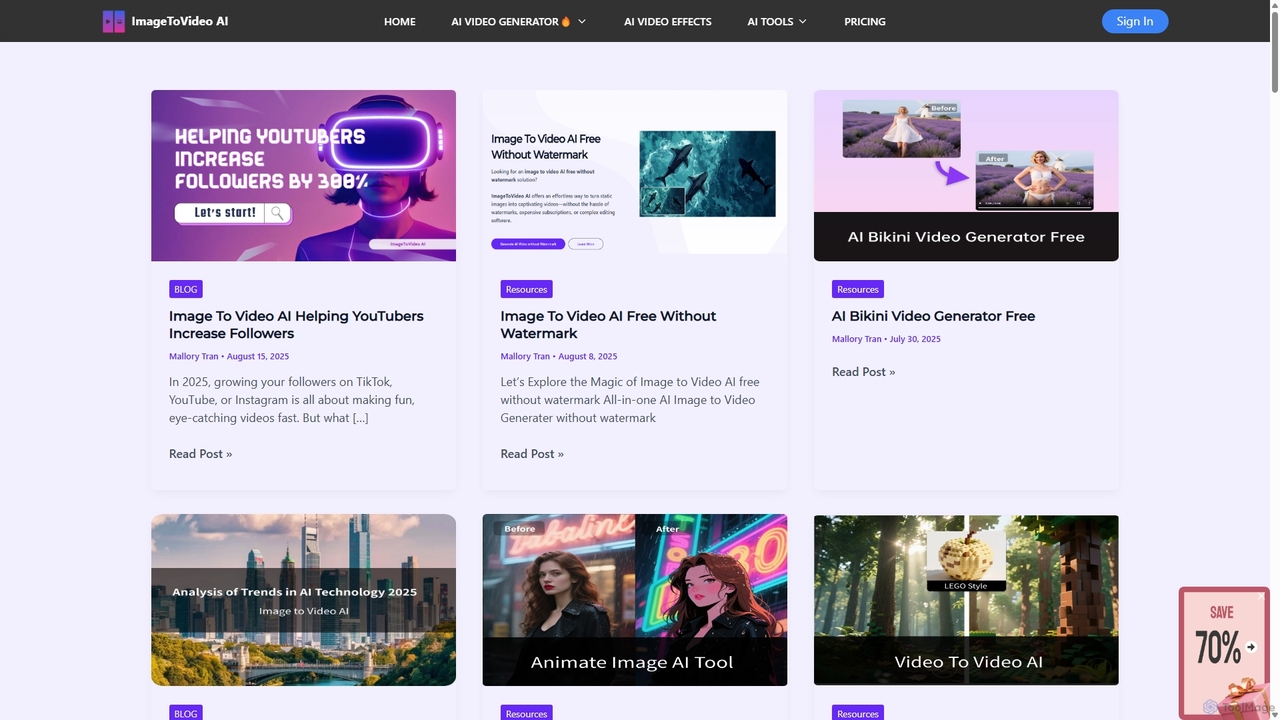
Task: Go to the PRICING page
Action: [x=865, y=21]
